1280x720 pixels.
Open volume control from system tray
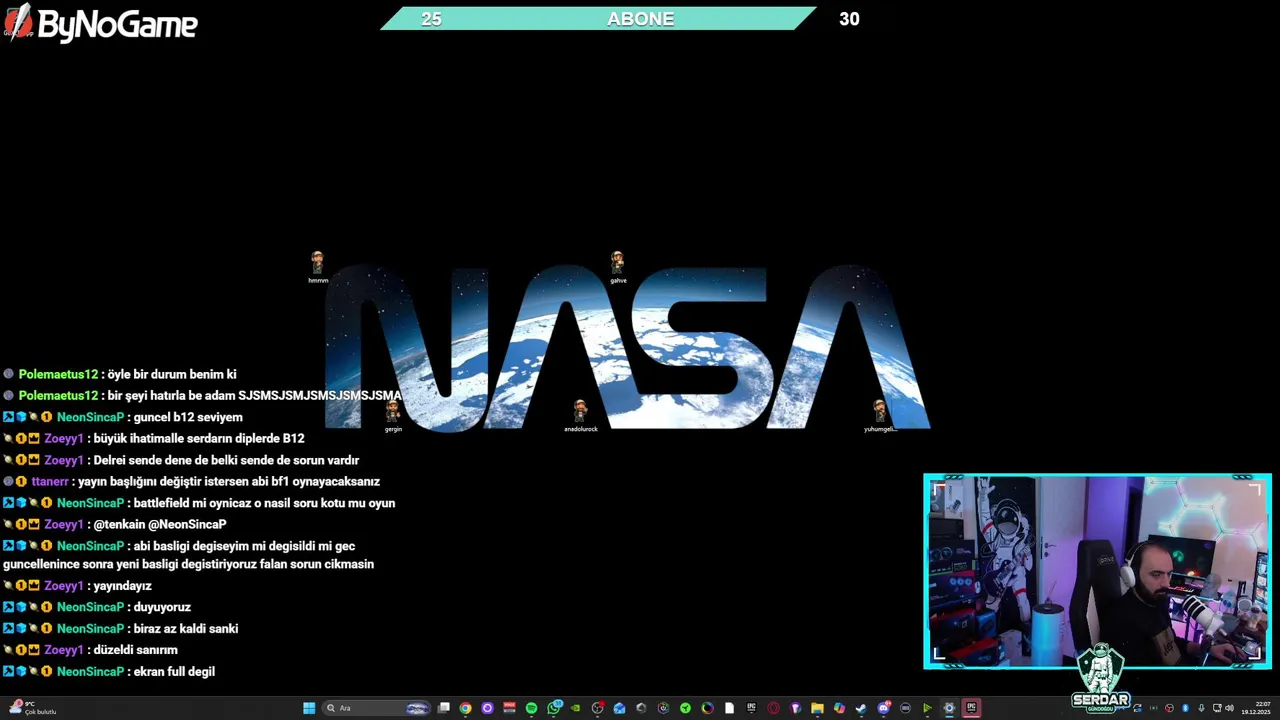tap(1229, 708)
